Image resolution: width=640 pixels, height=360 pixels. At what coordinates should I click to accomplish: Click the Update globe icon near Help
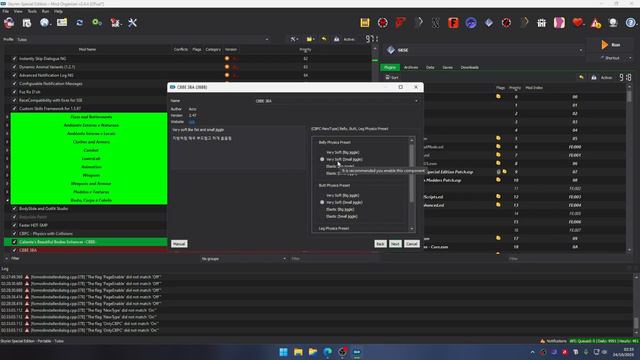[x=613, y=23]
